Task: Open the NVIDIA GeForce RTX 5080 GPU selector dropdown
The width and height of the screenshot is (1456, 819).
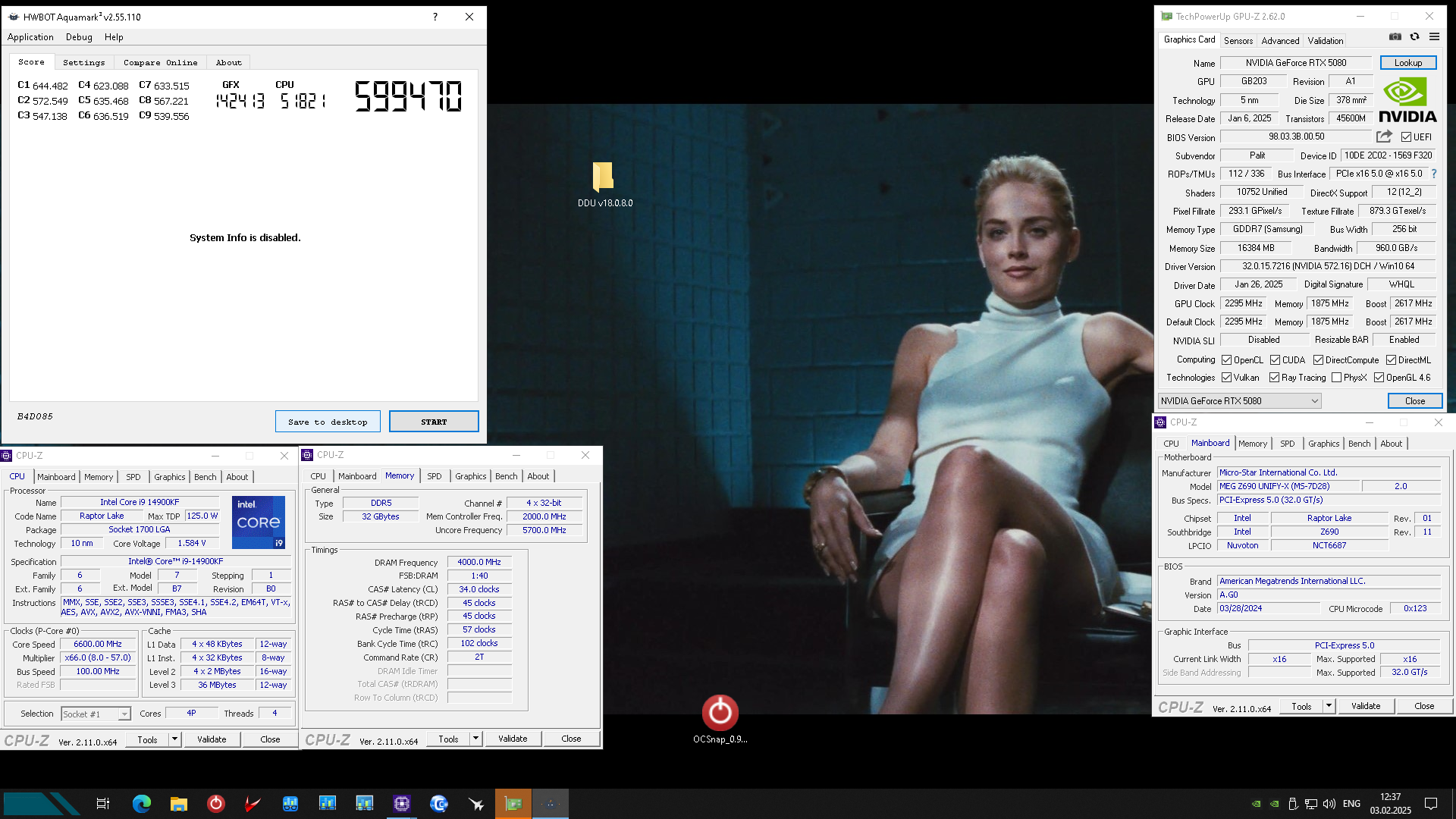Action: (x=1239, y=401)
